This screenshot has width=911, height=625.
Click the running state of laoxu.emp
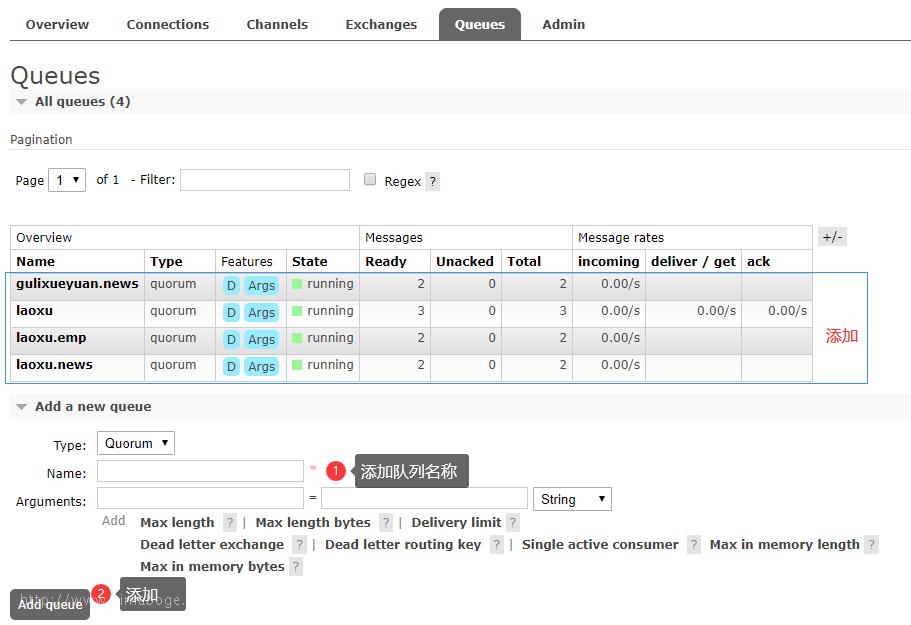click(323, 338)
